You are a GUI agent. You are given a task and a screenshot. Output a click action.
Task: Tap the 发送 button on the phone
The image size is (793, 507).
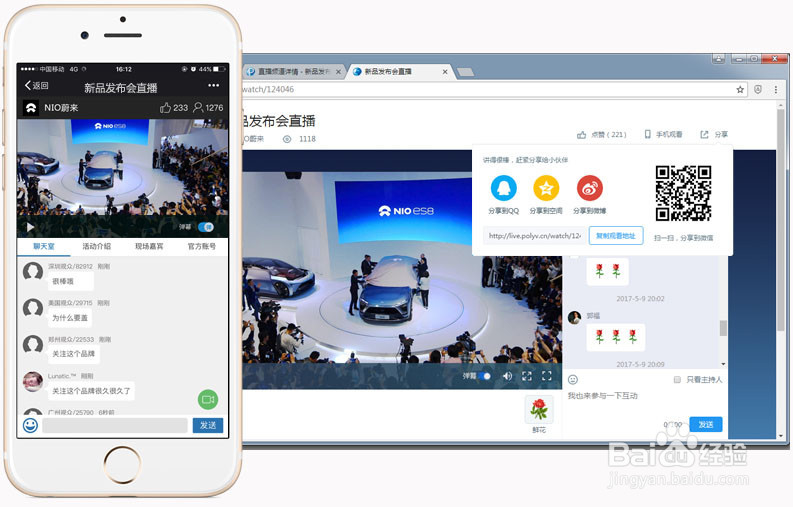pos(208,425)
